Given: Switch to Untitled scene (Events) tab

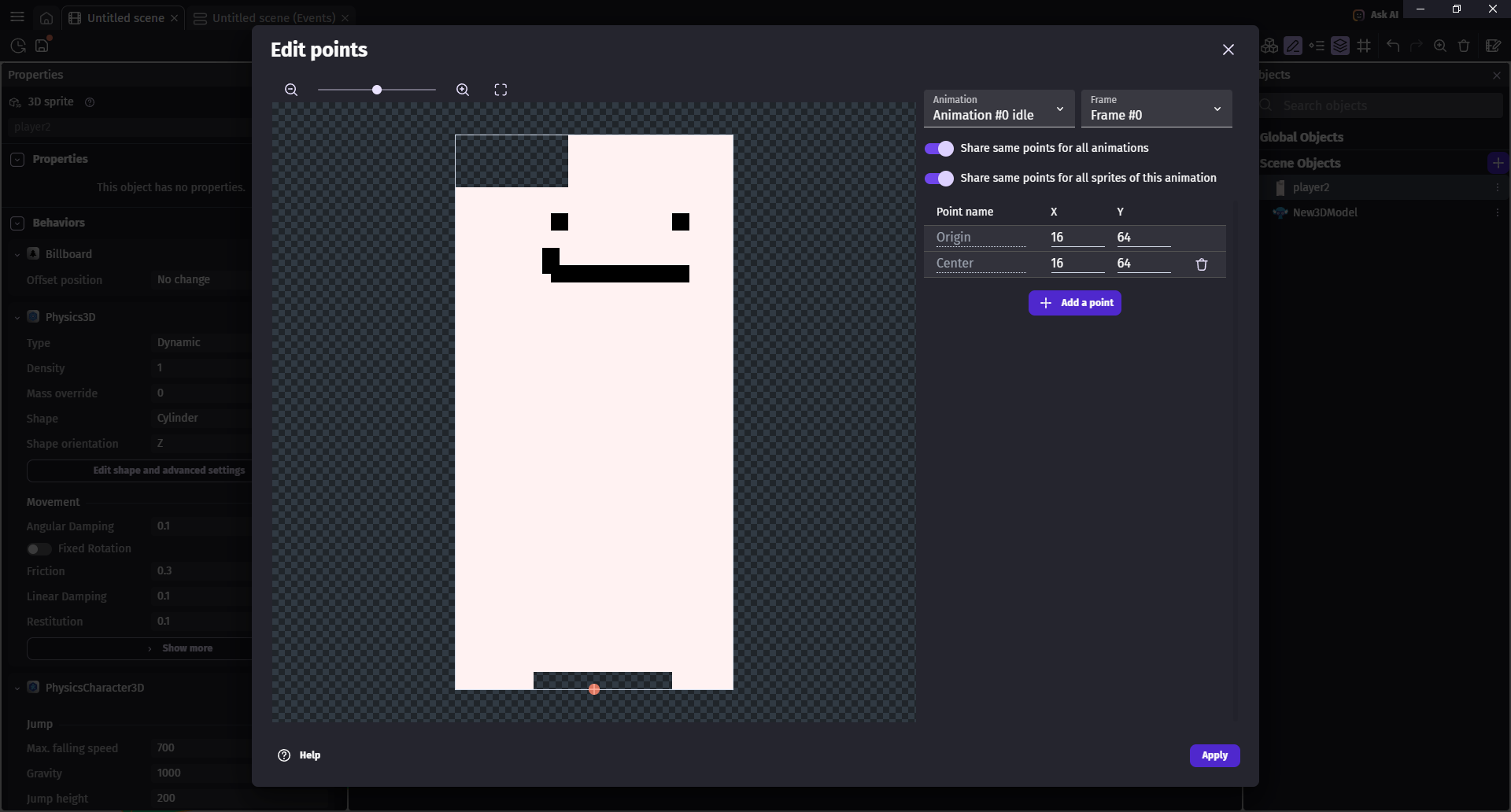Looking at the screenshot, I should (x=273, y=17).
